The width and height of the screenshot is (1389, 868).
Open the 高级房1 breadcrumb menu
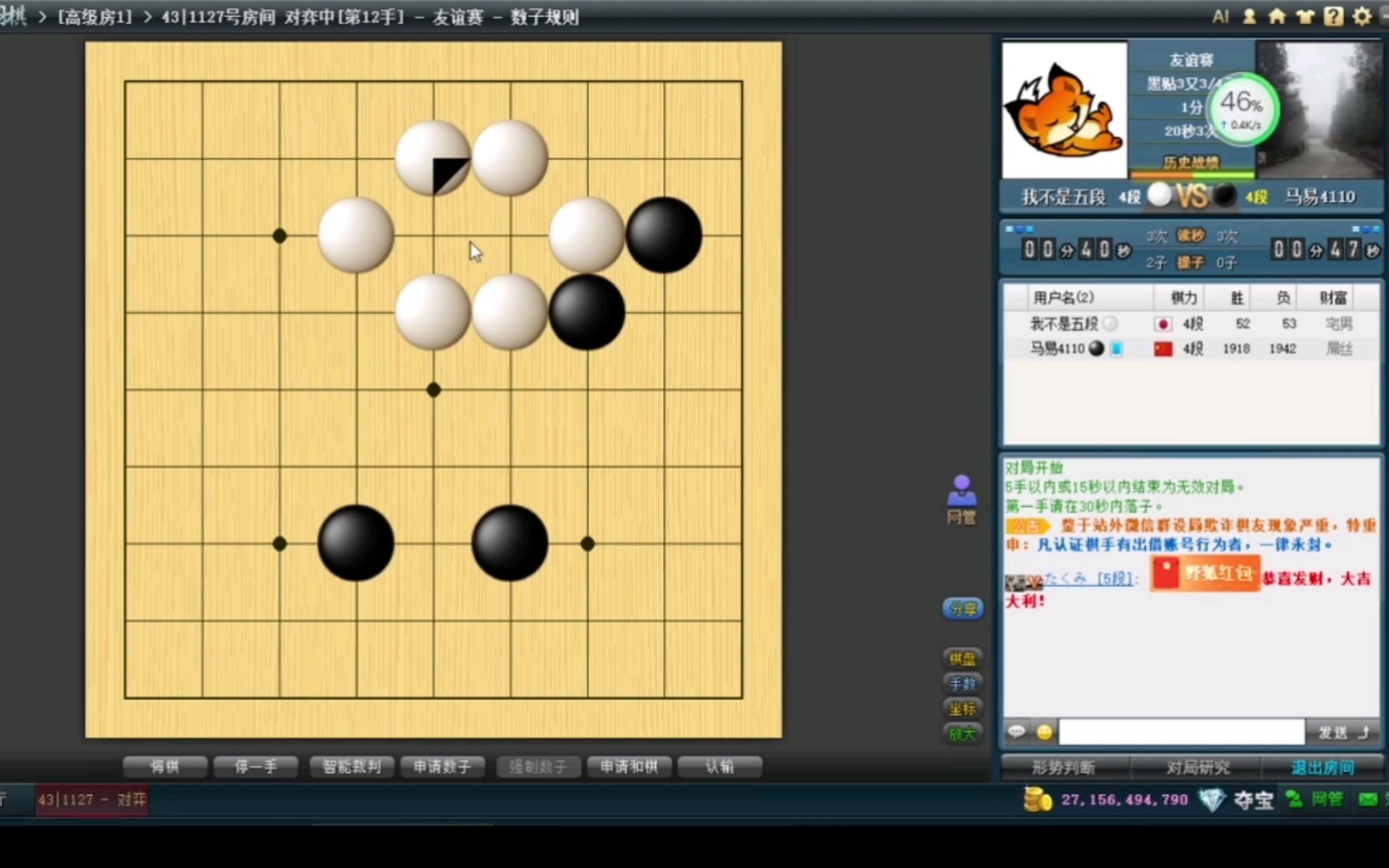pos(95,16)
